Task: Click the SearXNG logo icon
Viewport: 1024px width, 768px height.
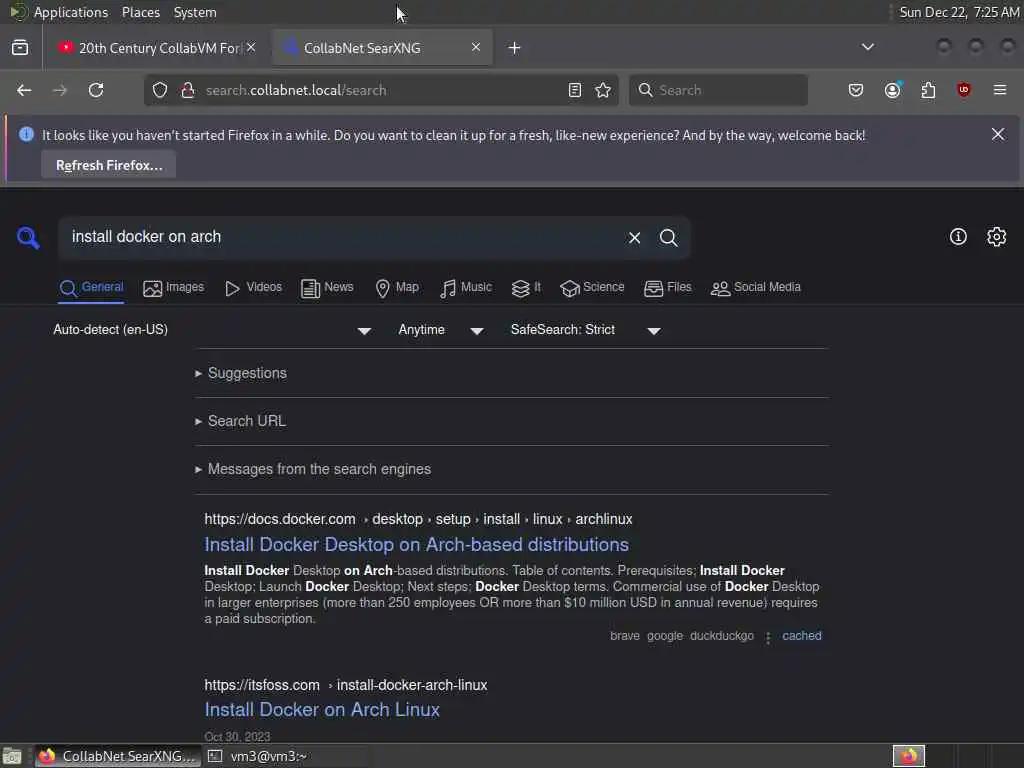Action: point(28,237)
